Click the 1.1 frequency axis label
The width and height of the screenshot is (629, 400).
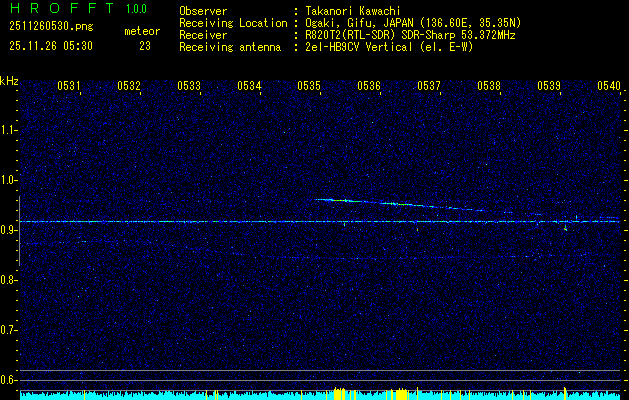(x=9, y=130)
